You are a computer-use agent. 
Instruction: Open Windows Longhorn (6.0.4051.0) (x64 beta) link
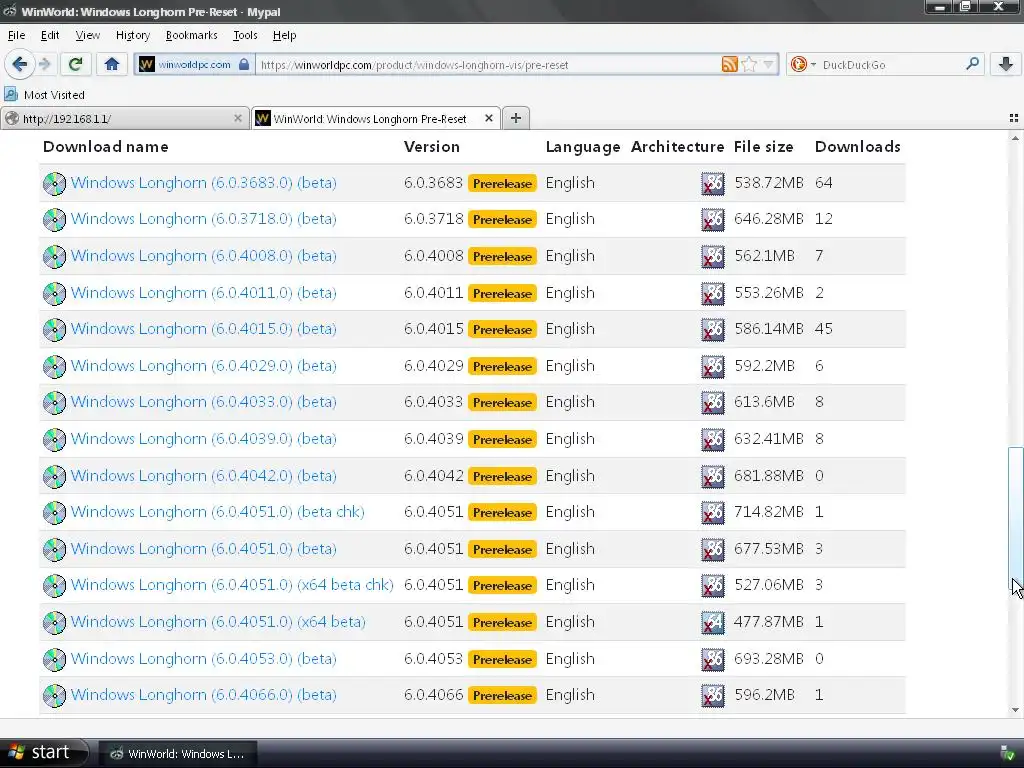(218, 622)
